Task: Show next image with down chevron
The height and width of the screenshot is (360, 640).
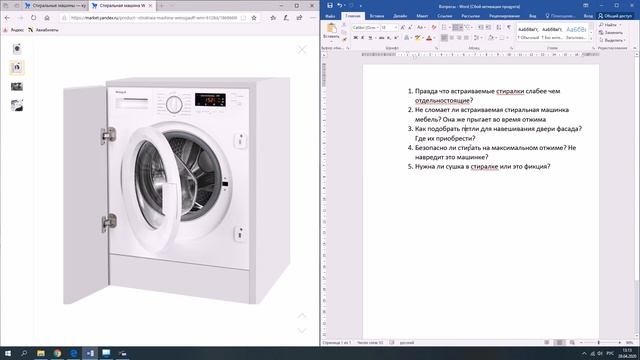Action: click(x=302, y=330)
